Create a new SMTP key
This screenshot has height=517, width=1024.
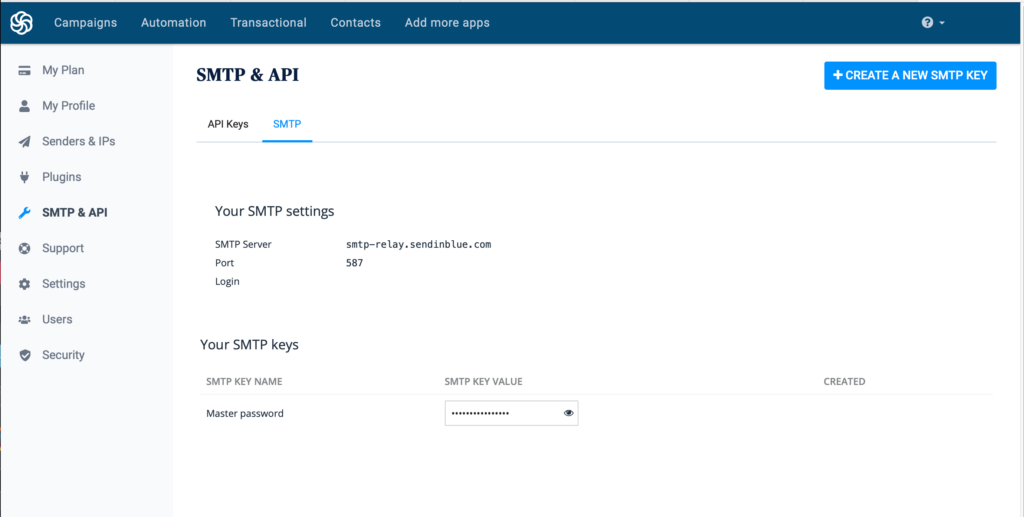pos(910,76)
